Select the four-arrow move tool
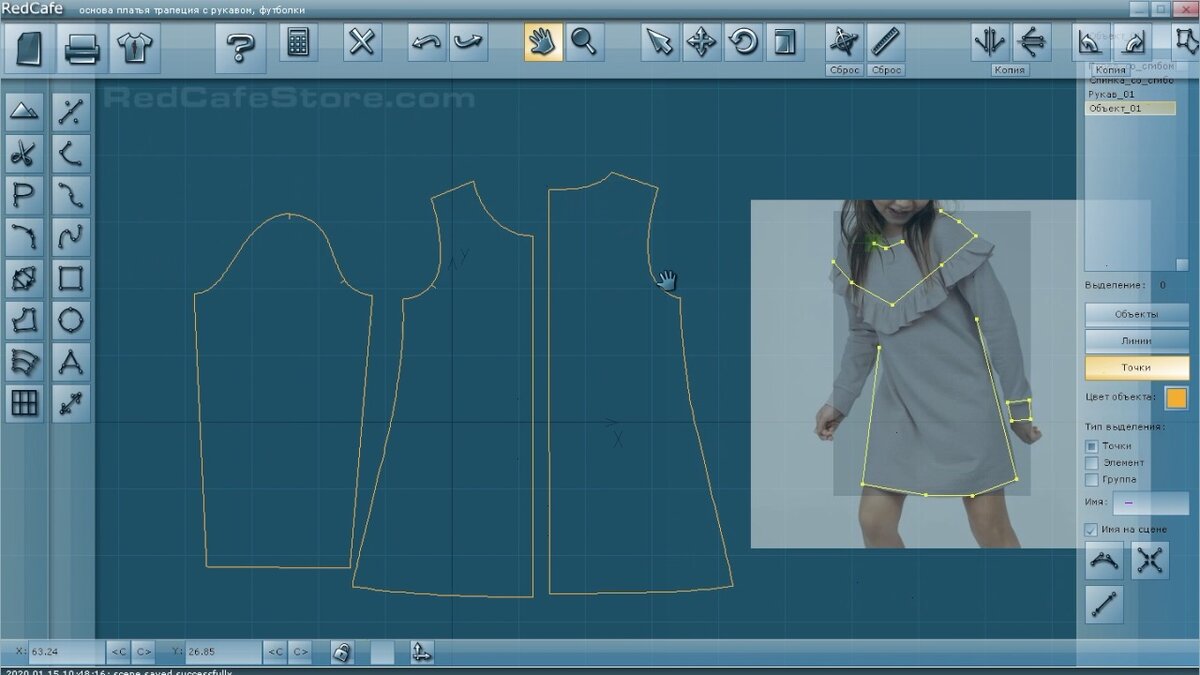1200x675 pixels. (x=701, y=43)
